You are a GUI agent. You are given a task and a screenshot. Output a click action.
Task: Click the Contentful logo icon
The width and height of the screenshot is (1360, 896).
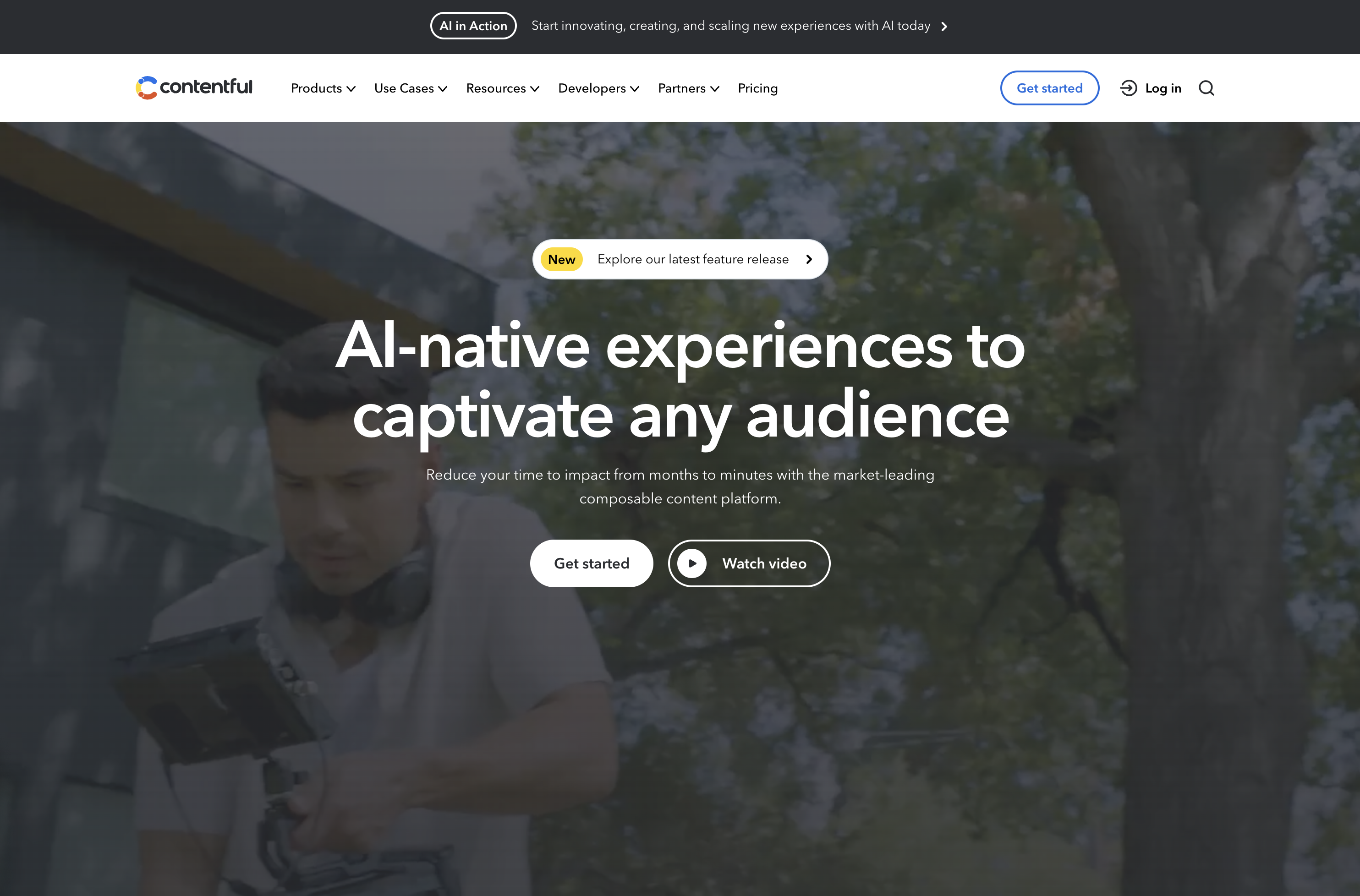coord(147,88)
